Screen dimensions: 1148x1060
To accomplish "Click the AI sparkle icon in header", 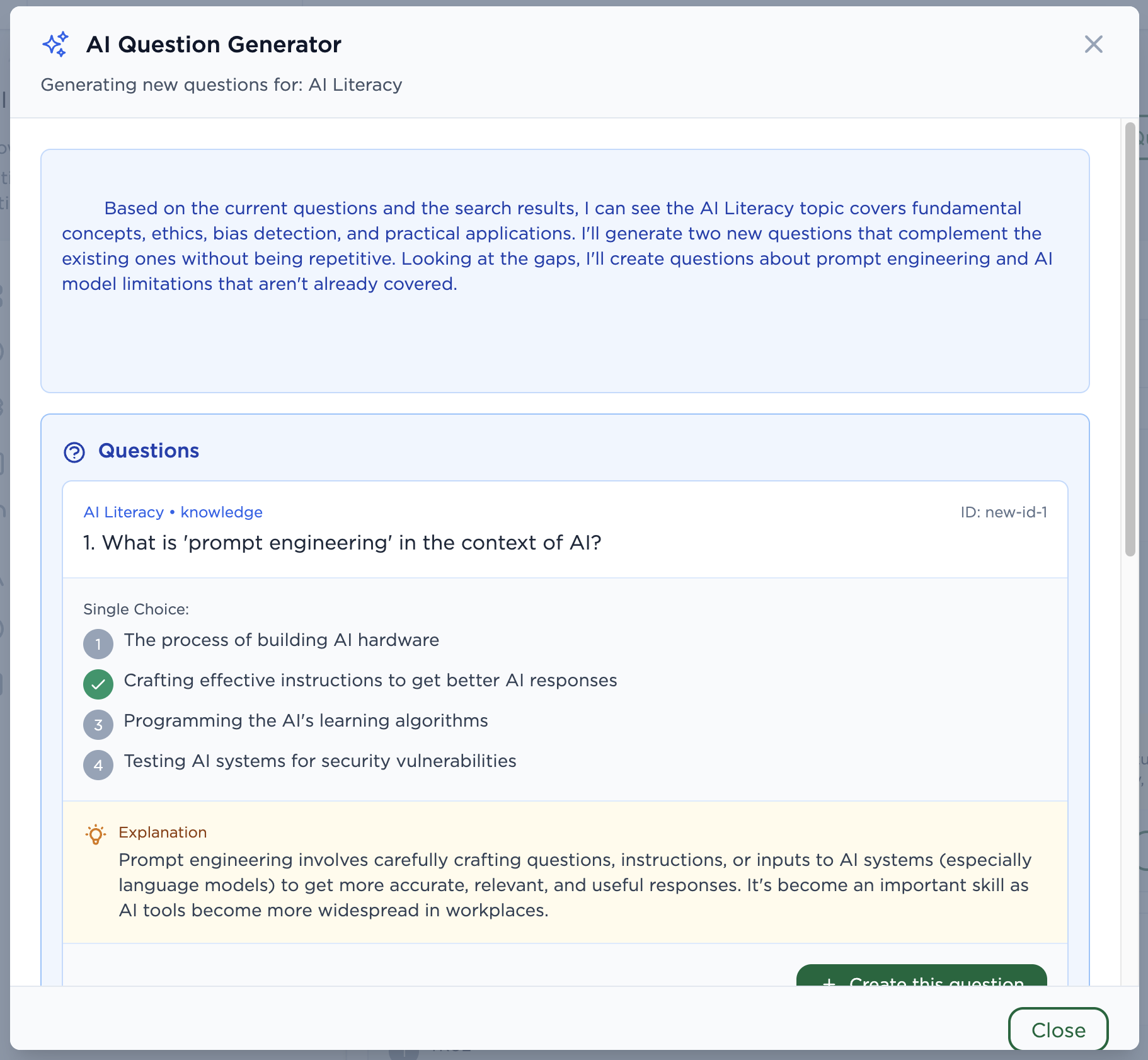I will (55, 45).
